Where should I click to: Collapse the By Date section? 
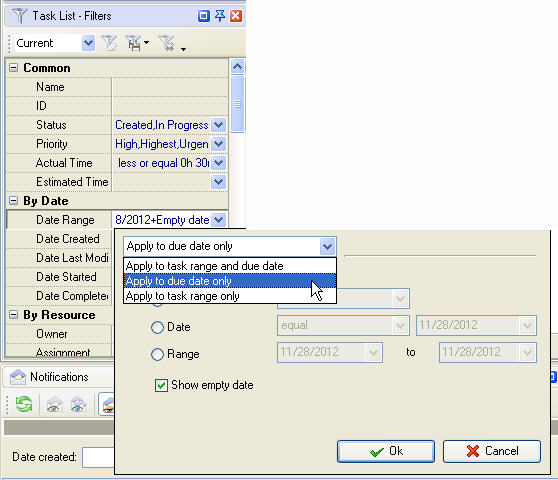click(13, 201)
